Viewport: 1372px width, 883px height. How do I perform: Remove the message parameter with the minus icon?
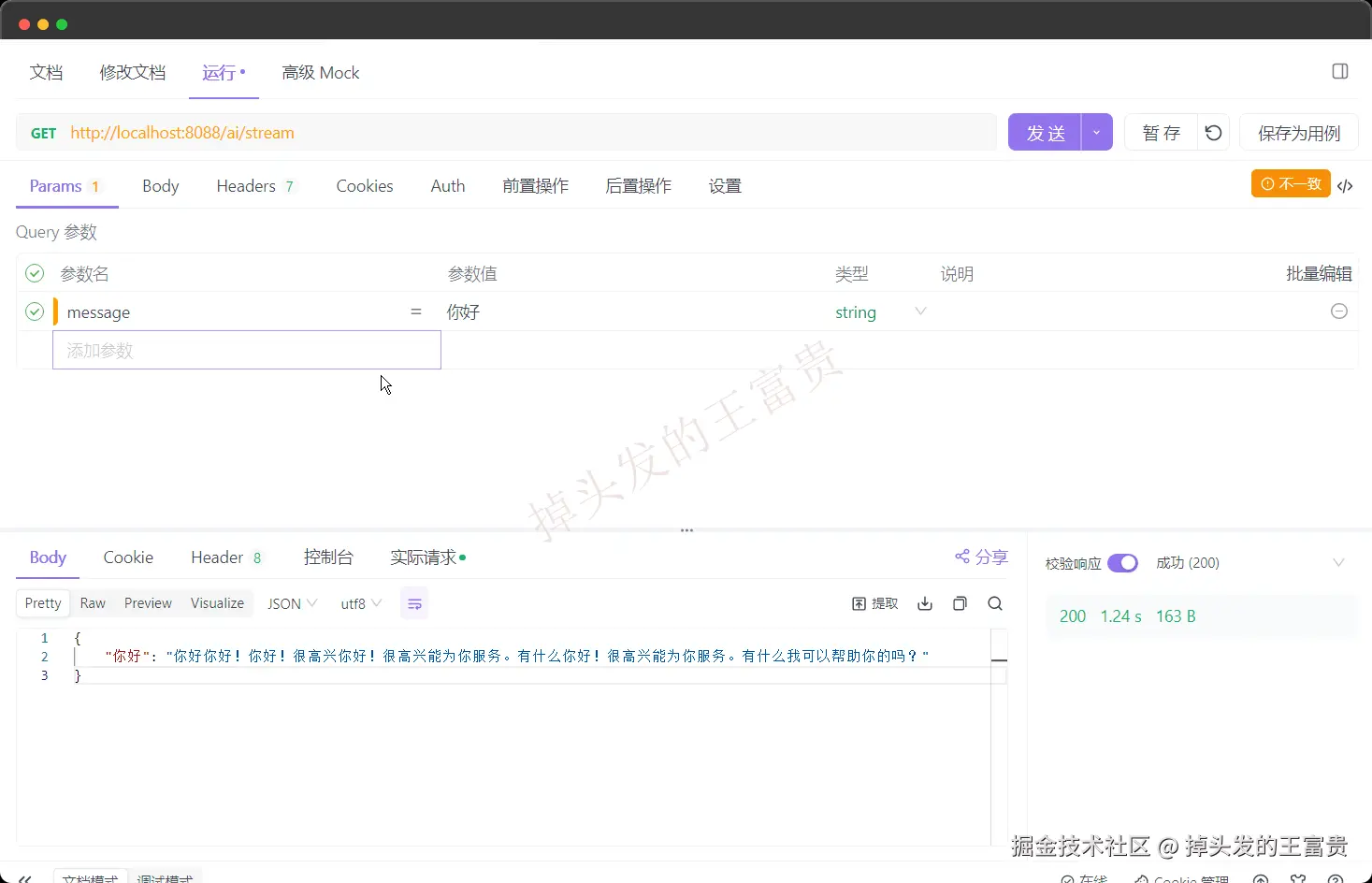1338,311
